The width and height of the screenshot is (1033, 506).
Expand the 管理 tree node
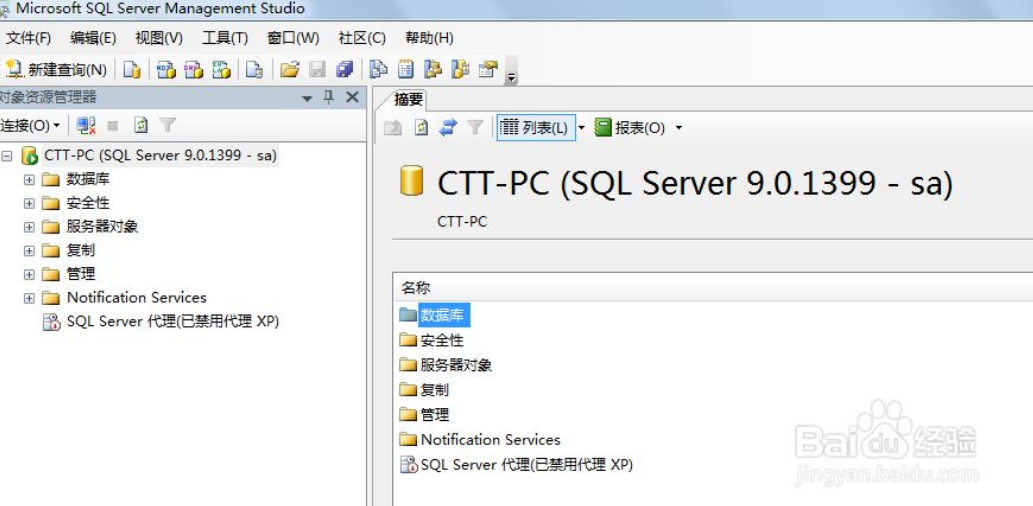tap(29, 275)
